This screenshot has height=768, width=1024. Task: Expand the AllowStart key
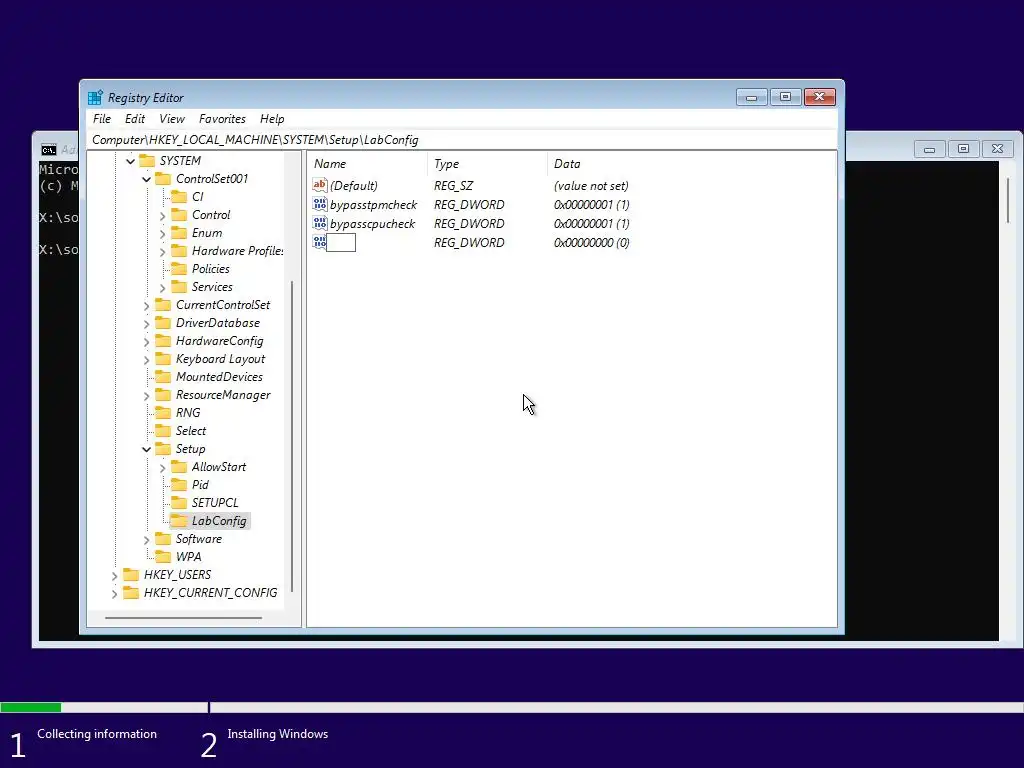point(163,467)
